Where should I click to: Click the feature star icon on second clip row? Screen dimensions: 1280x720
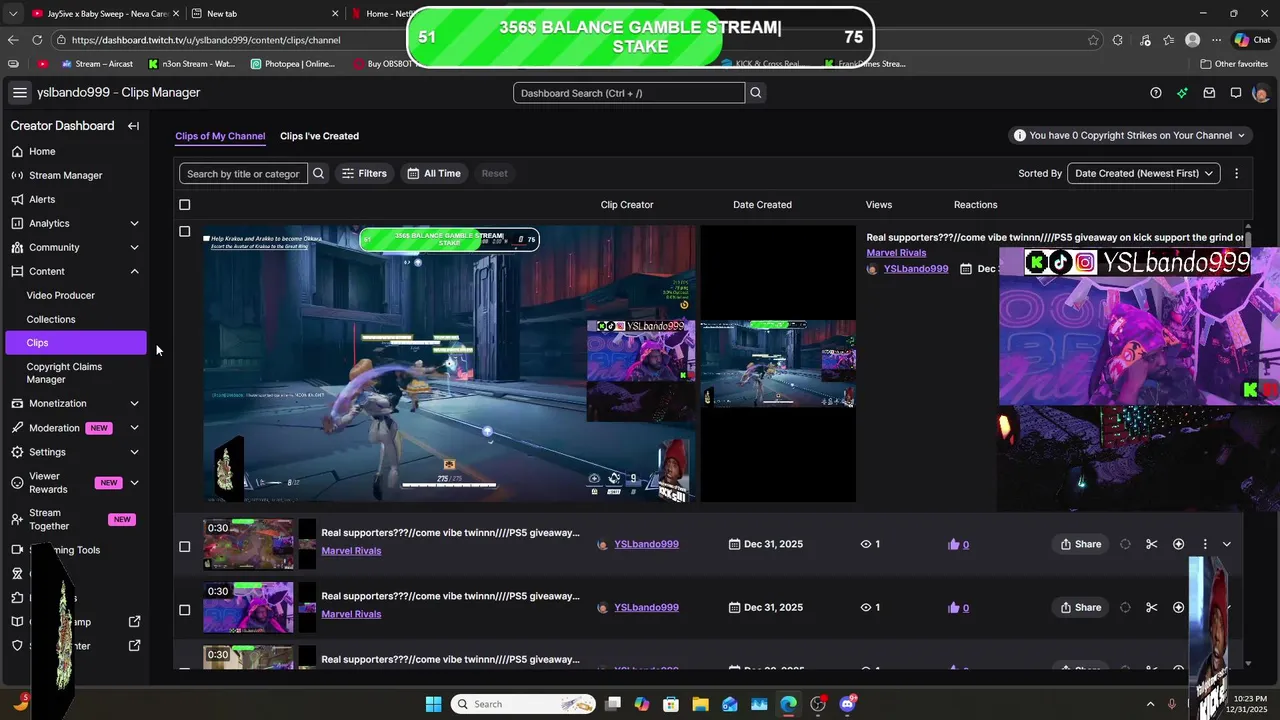click(x=1178, y=607)
